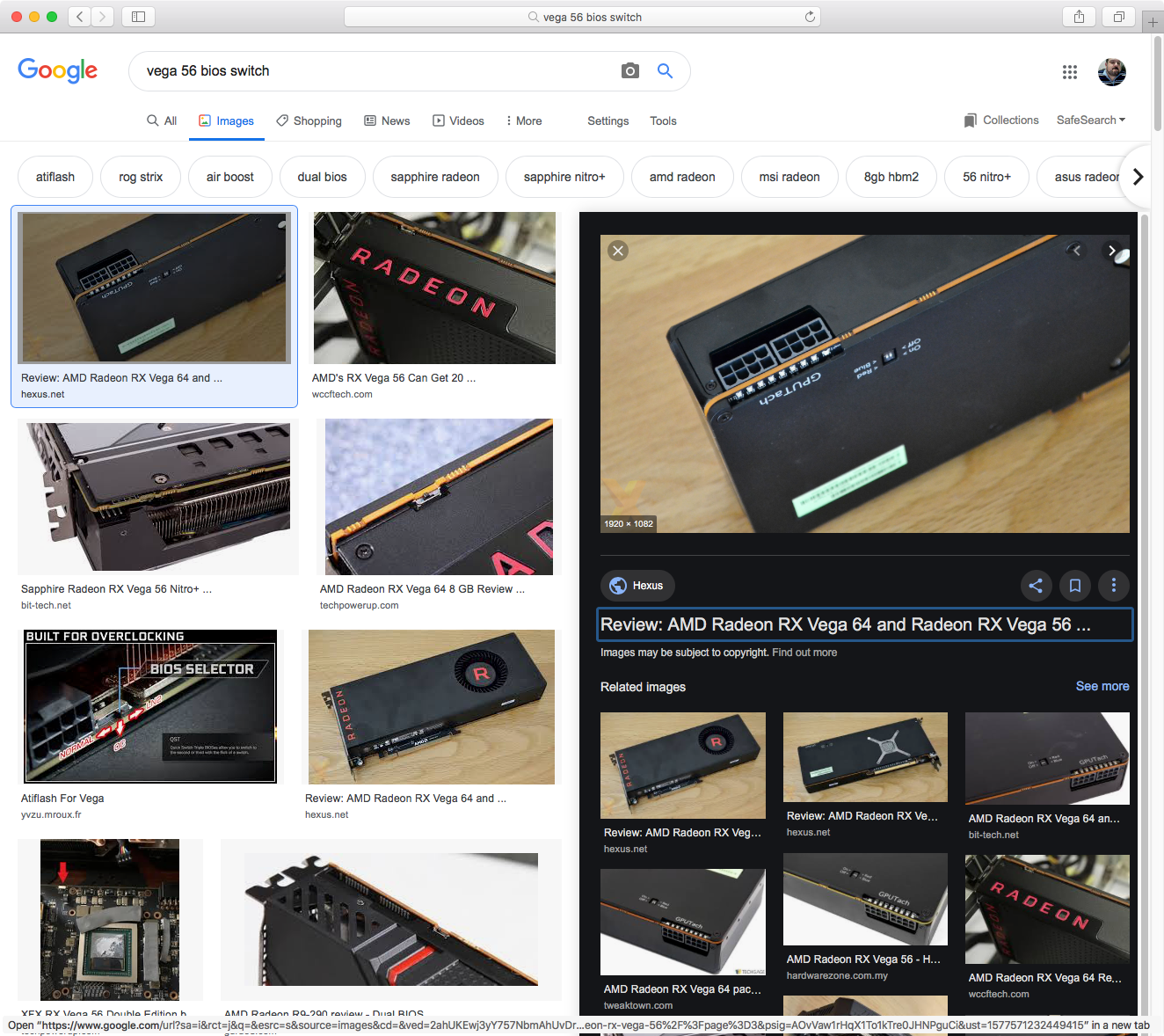Switch to the Videos tab
This screenshot has width=1164, height=1036.
pos(458,121)
